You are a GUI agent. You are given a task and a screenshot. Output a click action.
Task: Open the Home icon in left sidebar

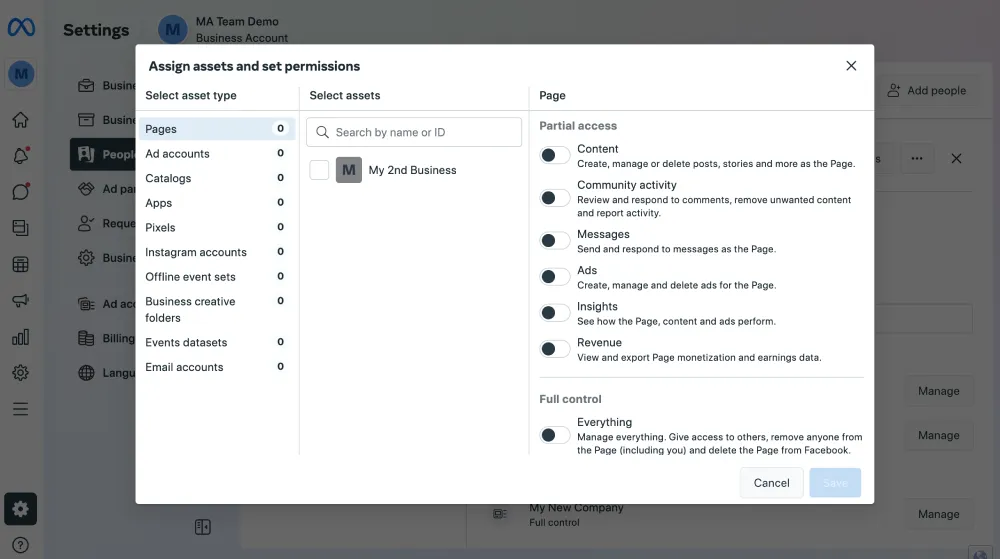20,120
